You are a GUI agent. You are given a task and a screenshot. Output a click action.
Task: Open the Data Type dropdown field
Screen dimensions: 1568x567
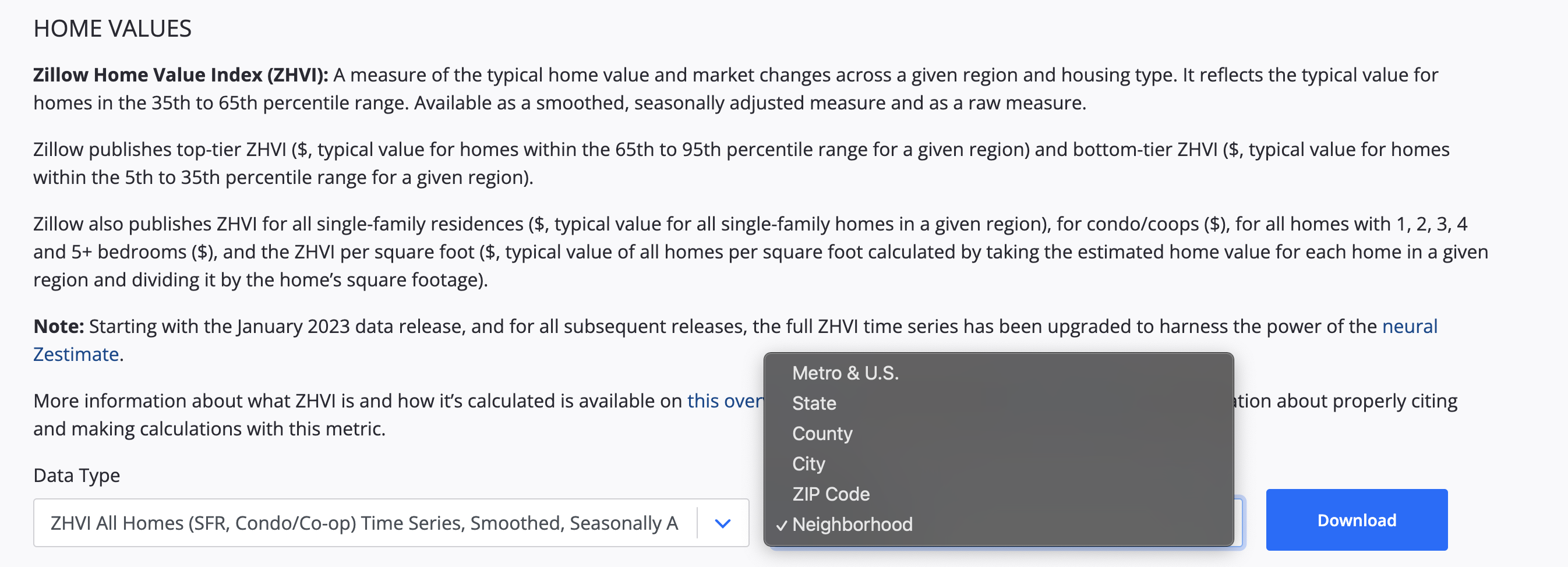click(x=391, y=523)
